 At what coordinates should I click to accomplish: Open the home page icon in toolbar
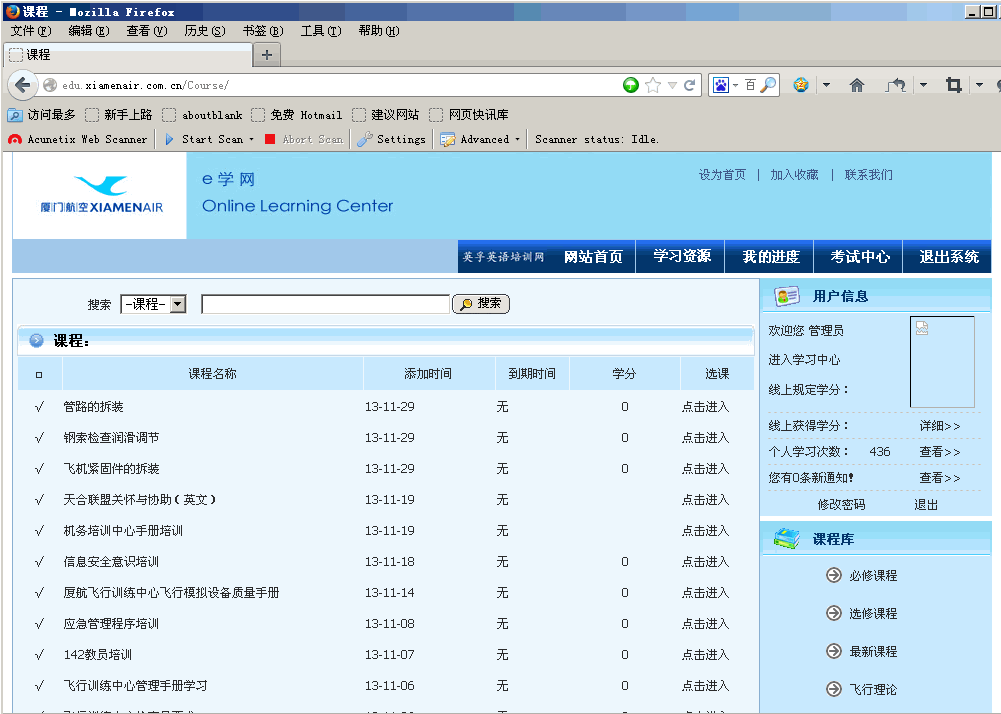(x=857, y=85)
